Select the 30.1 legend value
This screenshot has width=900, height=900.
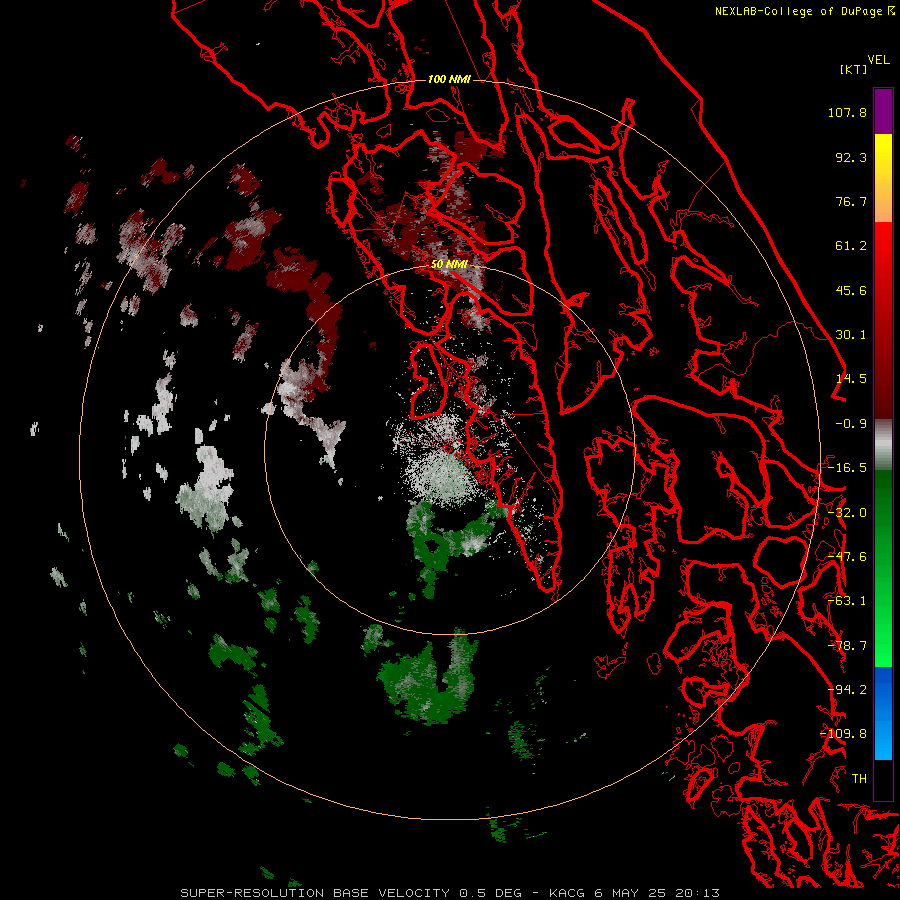click(x=851, y=335)
